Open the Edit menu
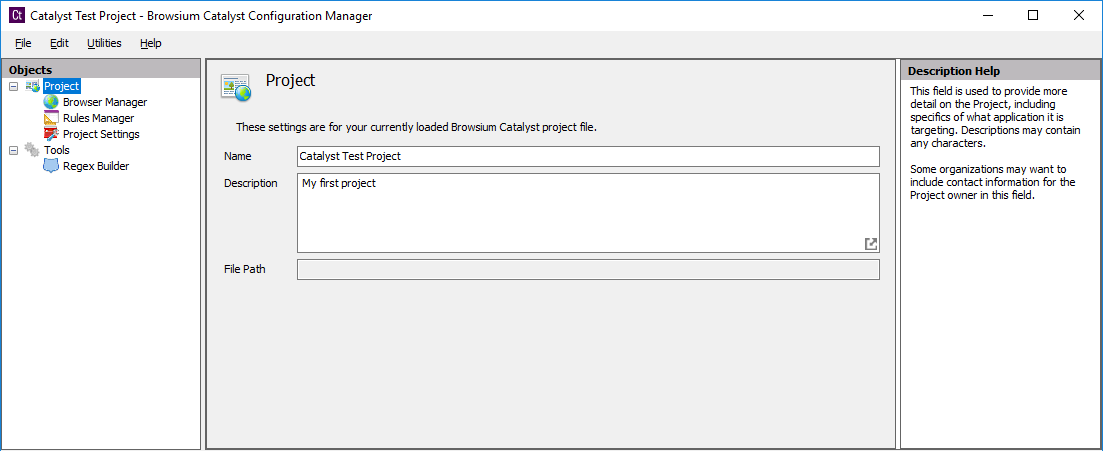1103x451 pixels. click(59, 43)
